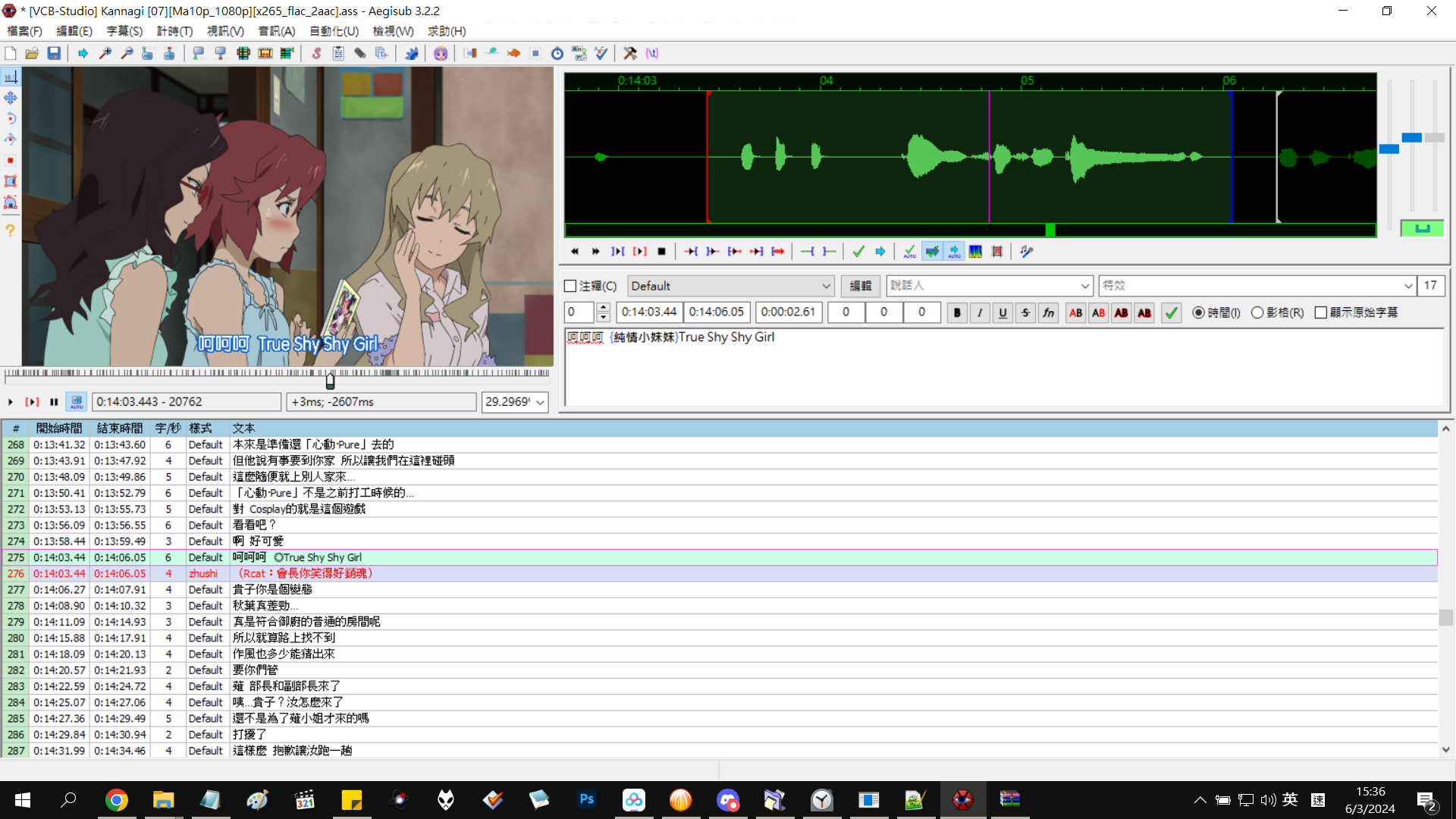
Task: Launch ASSDraw via anime face icon
Action: coord(441,53)
